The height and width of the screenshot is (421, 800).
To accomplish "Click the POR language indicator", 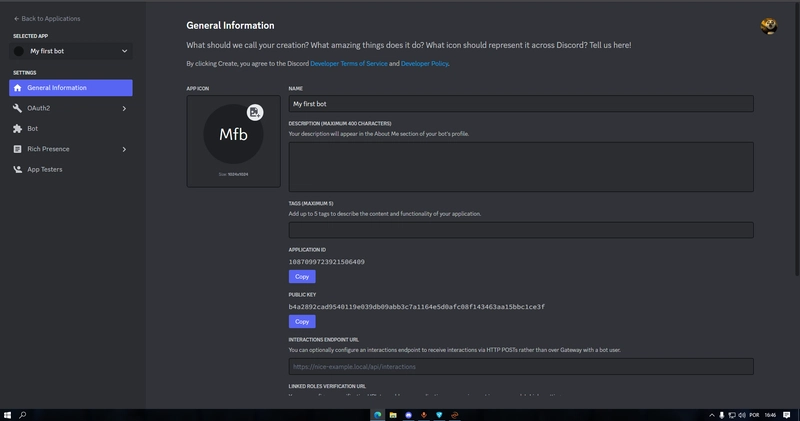I will (754, 415).
